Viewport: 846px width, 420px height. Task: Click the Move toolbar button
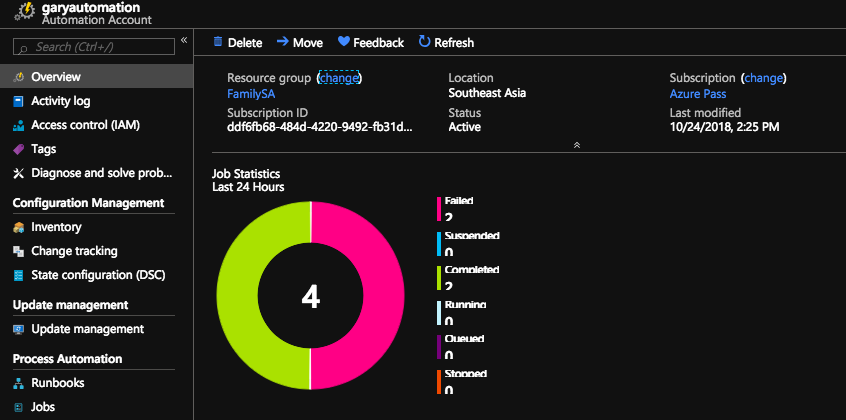(300, 43)
